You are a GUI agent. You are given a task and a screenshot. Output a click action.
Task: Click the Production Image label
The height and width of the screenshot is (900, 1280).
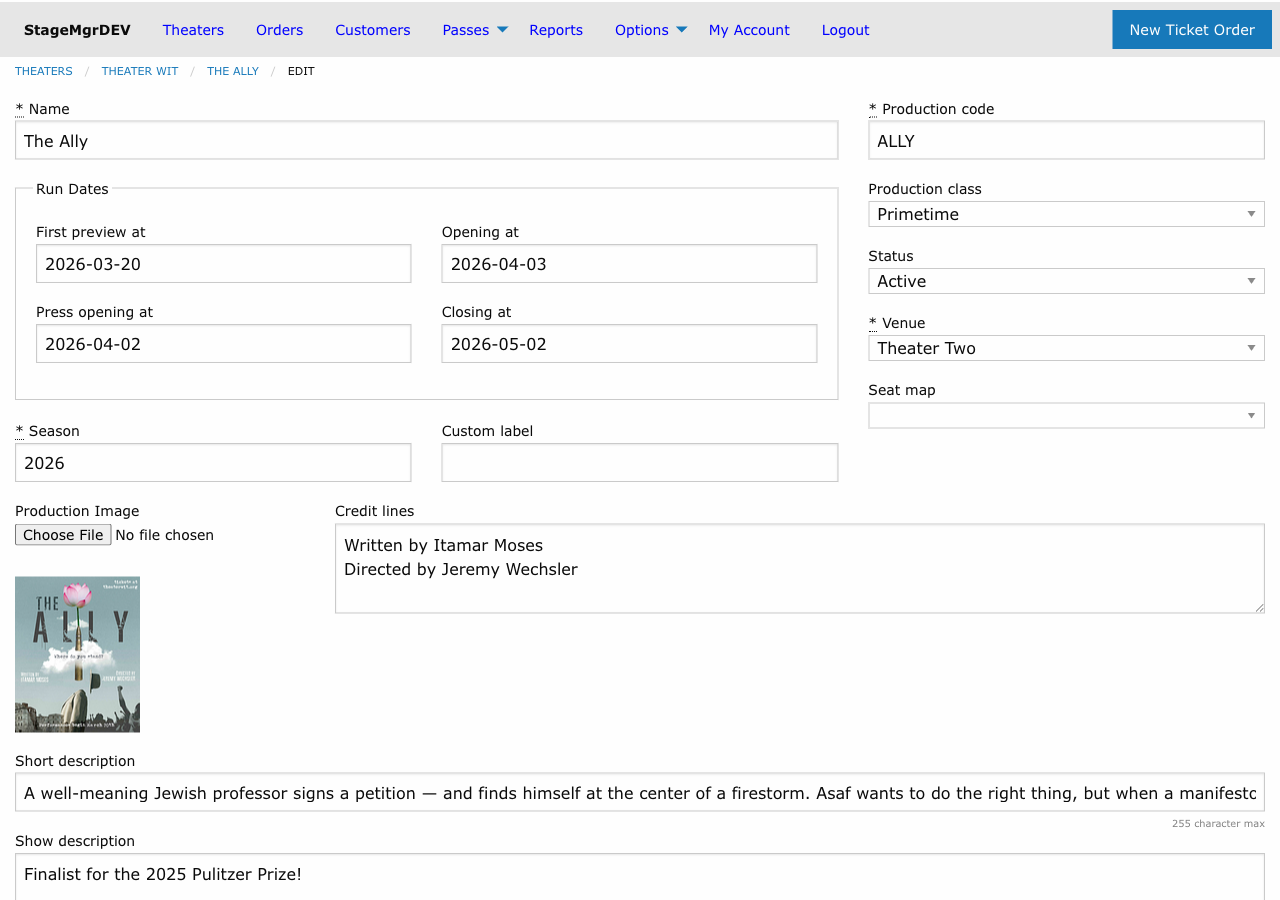click(77, 511)
